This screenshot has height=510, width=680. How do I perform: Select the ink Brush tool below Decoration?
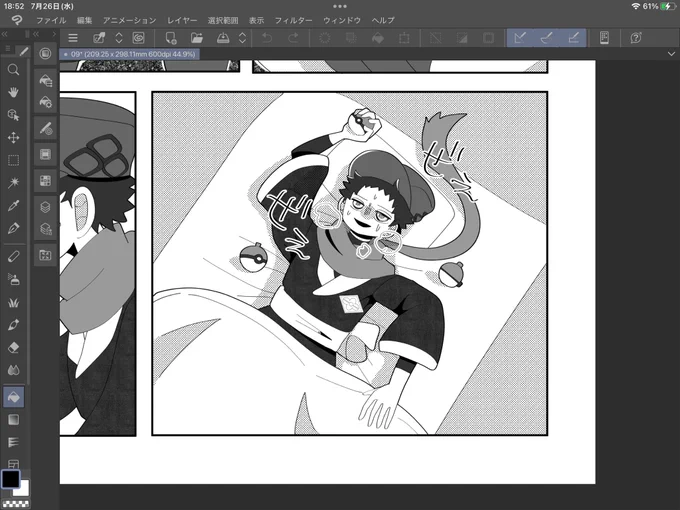(x=13, y=325)
